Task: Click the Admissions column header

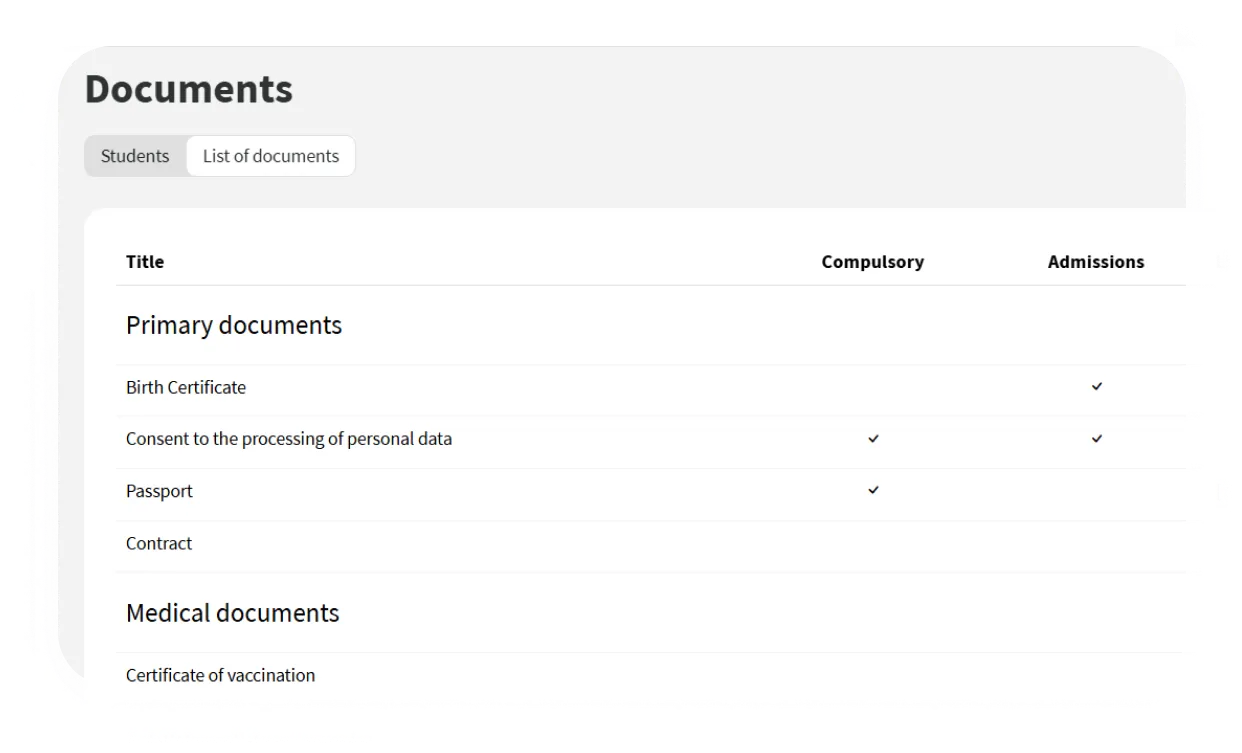Action: coord(1095,262)
